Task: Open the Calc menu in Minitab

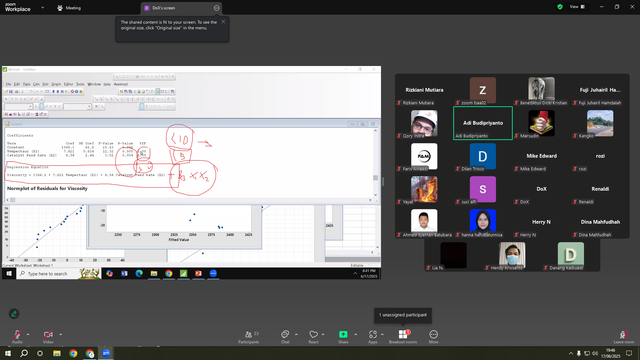Action: [x=36, y=84]
